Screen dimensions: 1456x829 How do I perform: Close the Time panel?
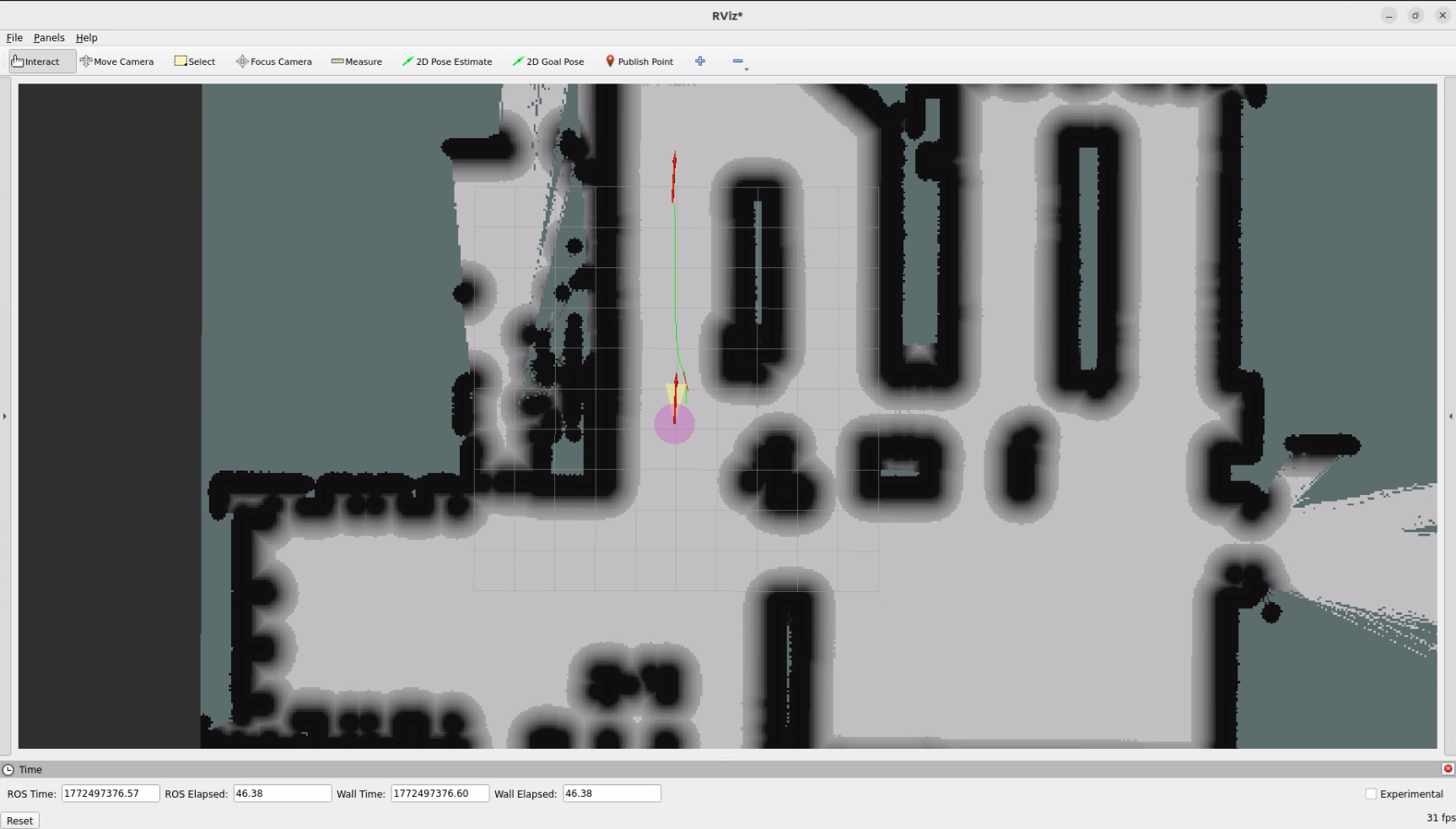click(x=1448, y=768)
